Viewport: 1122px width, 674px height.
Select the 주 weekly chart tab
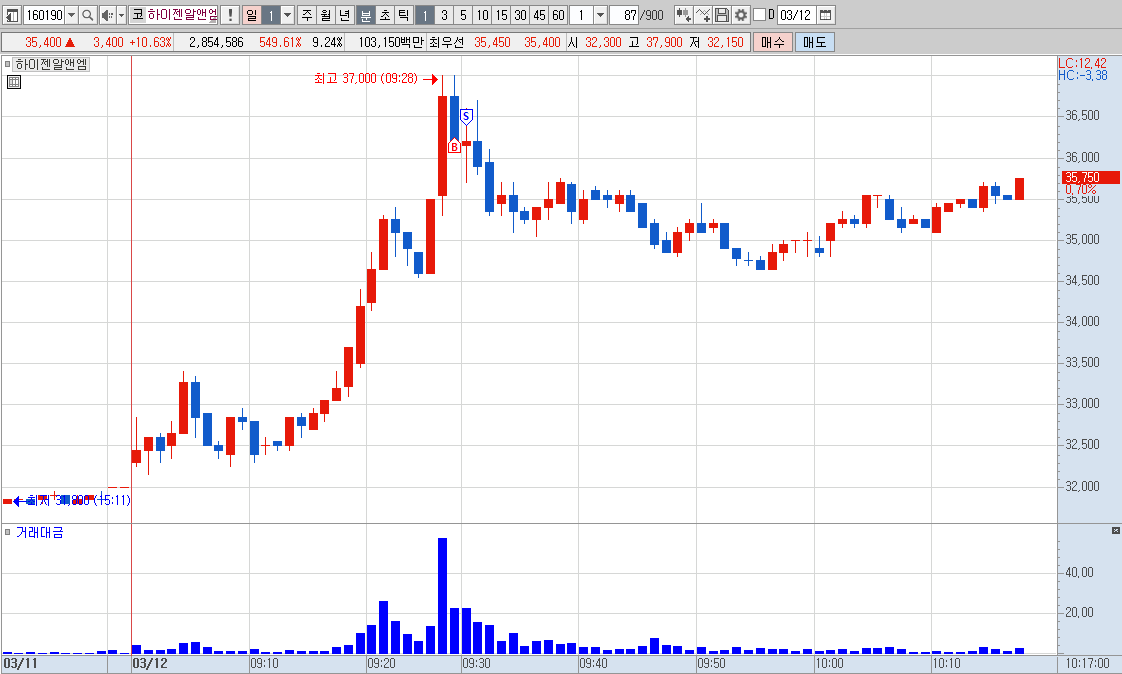pyautogui.click(x=306, y=15)
